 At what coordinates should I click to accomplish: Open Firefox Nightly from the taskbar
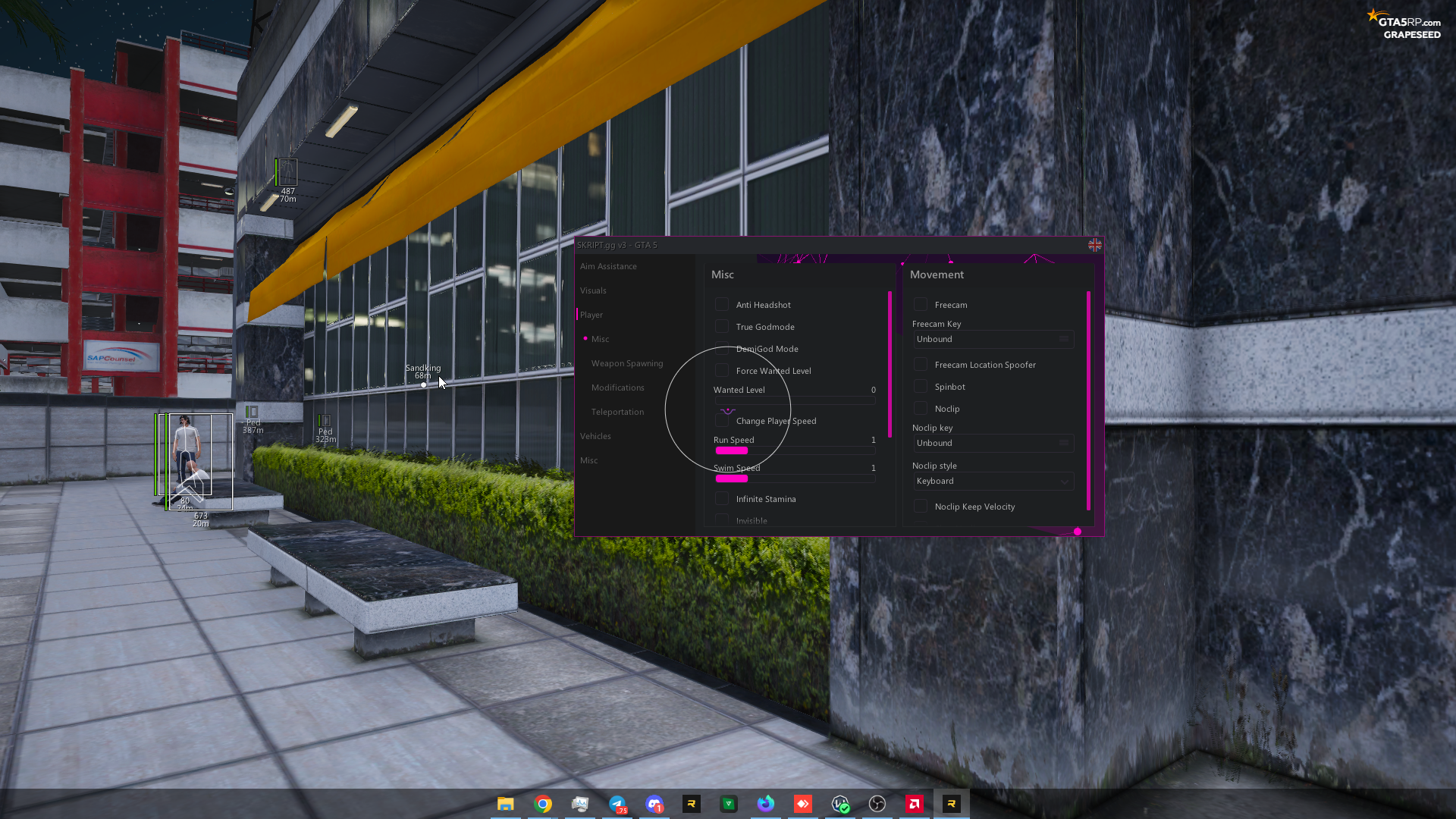[766, 804]
